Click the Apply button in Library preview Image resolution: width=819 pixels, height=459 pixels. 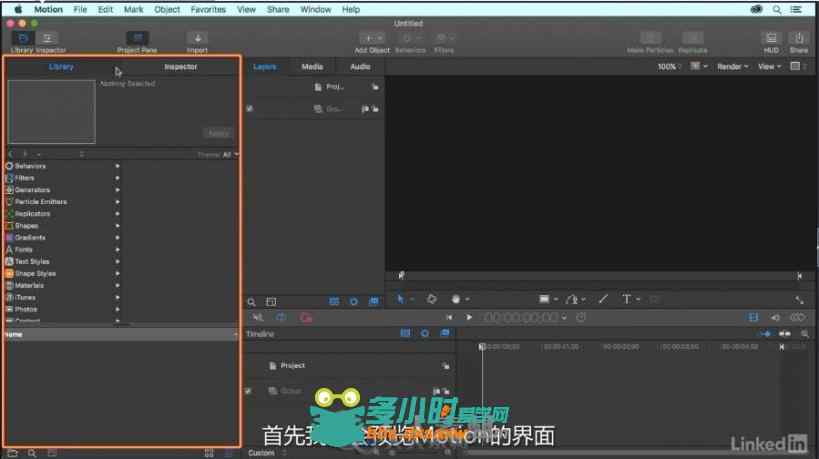coord(218,133)
